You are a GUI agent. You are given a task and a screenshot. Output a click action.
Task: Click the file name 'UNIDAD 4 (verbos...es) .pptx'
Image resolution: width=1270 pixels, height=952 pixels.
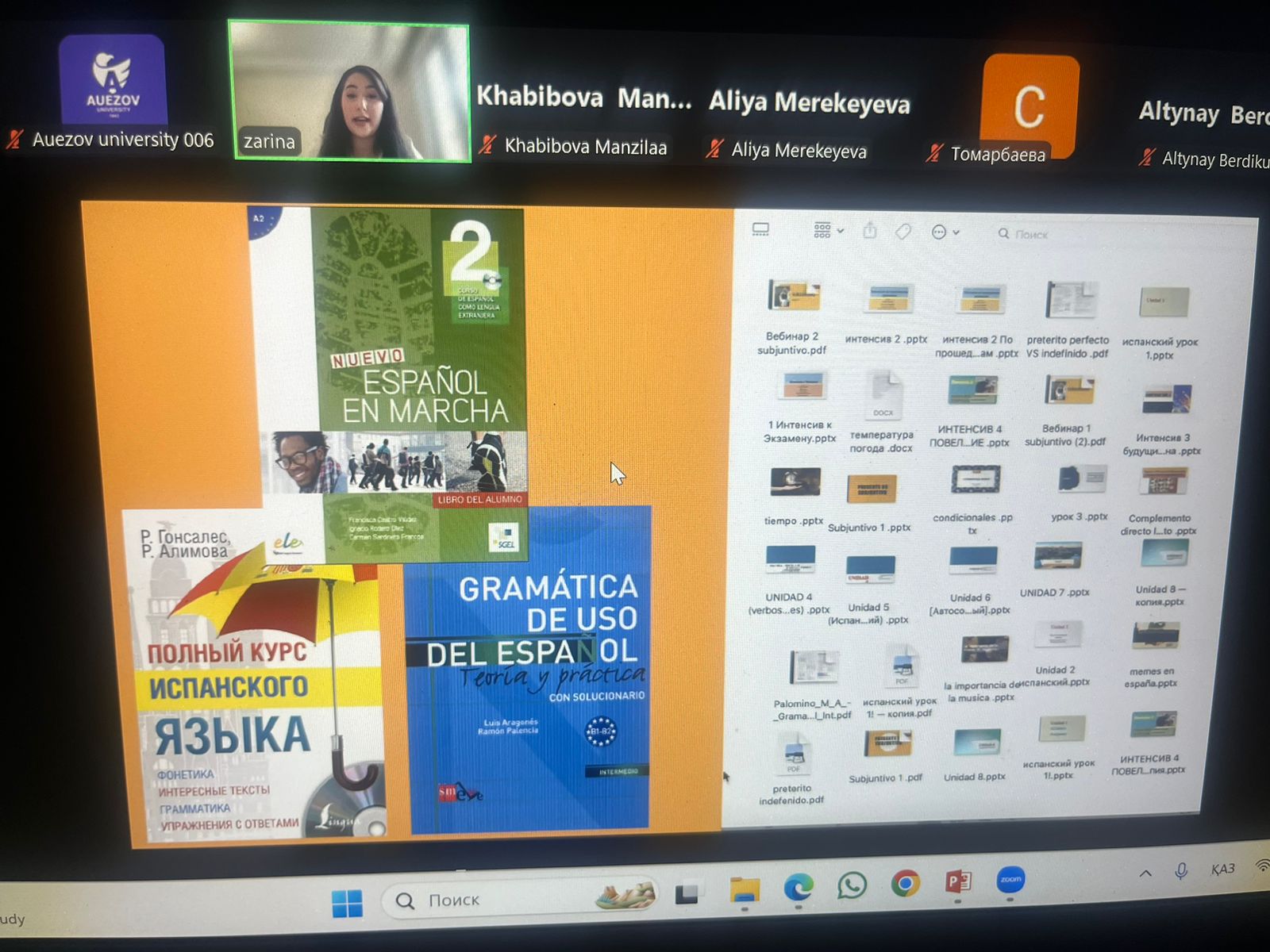click(789, 603)
